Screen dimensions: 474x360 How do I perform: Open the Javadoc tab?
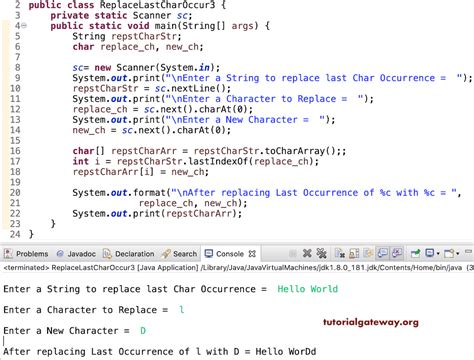(x=76, y=254)
